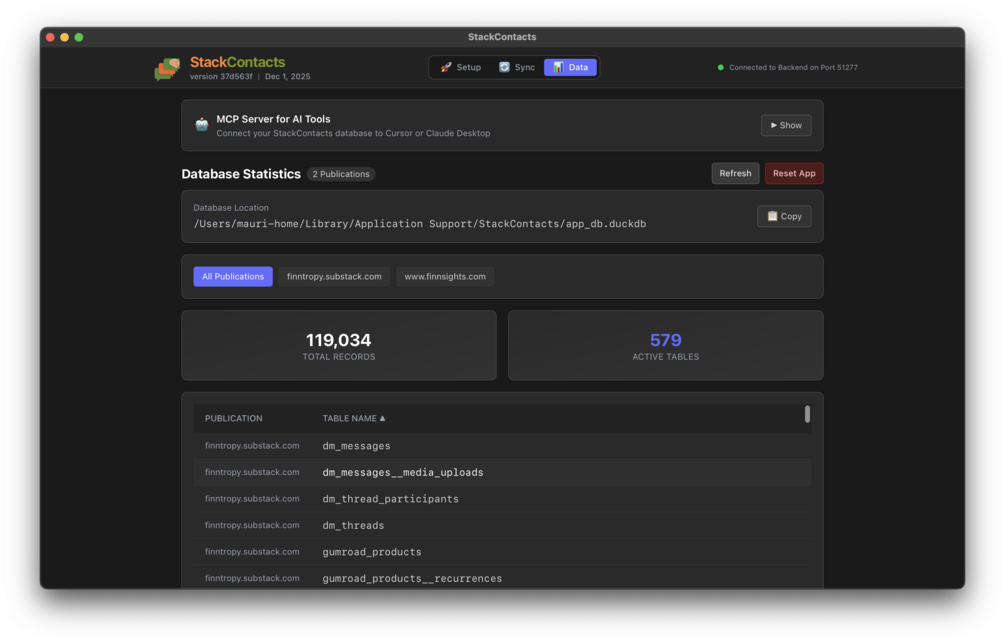Click the sync arrows icon
The width and height of the screenshot is (1005, 642).
click(504, 67)
